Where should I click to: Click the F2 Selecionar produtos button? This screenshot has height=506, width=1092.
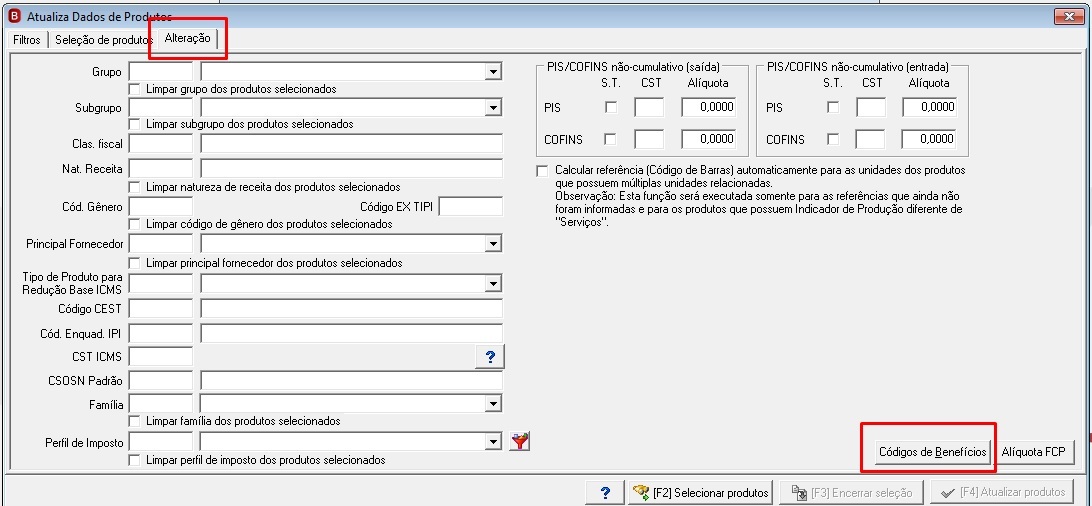(701, 492)
